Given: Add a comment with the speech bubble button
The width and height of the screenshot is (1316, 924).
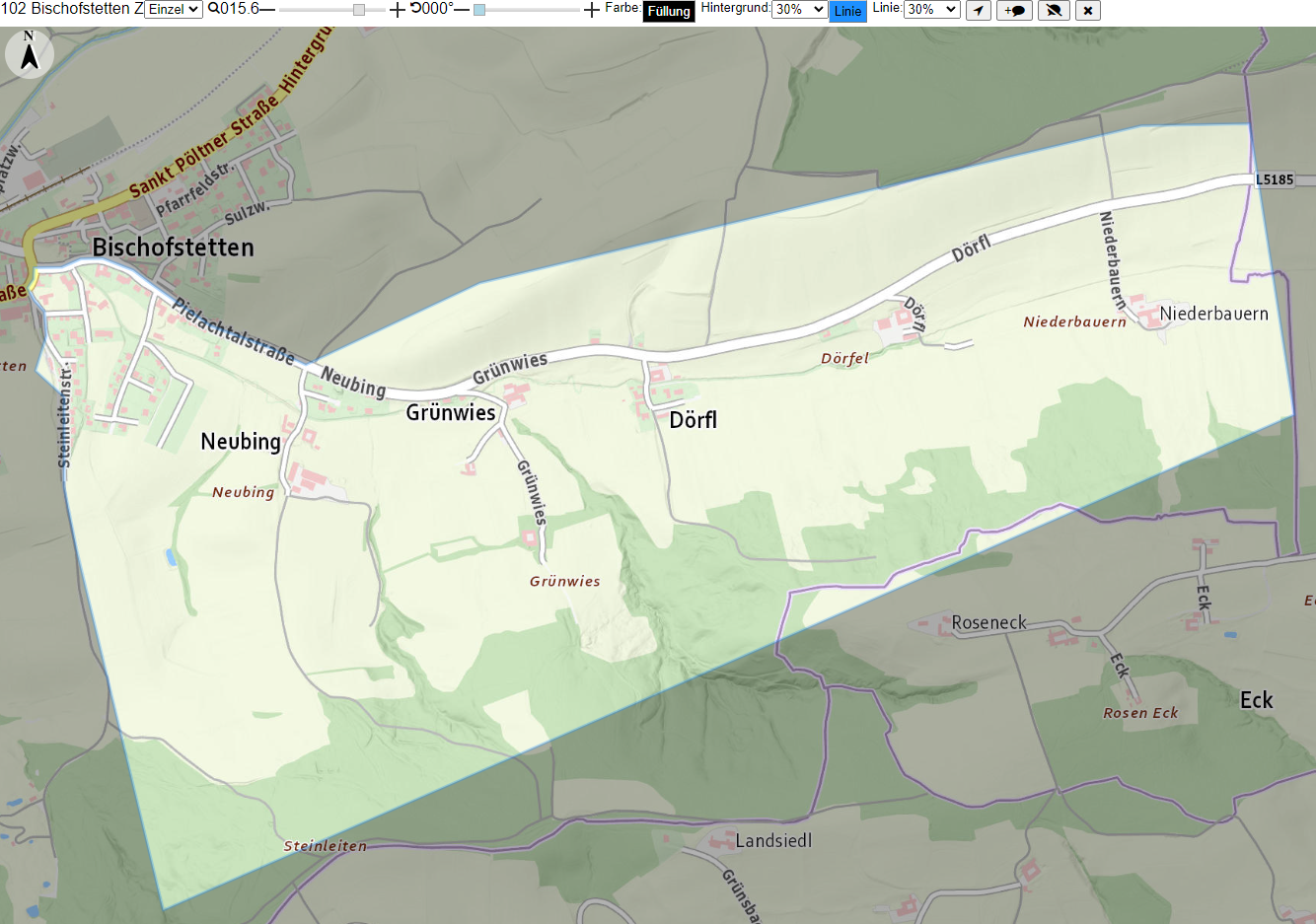Looking at the screenshot, I should (x=1014, y=10).
